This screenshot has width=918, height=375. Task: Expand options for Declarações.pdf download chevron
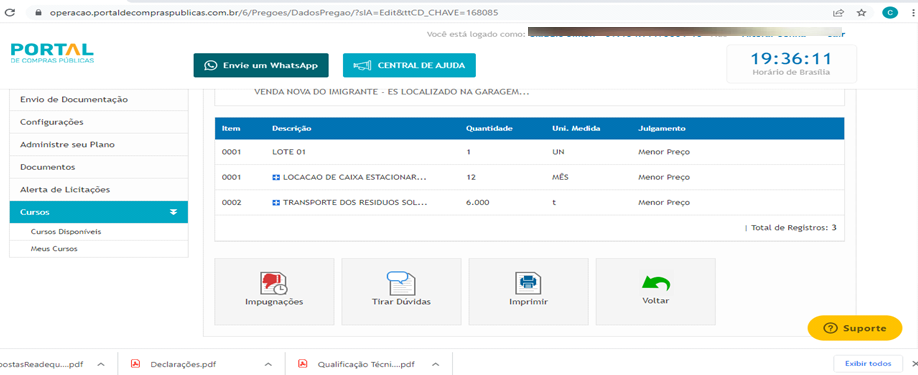coord(268,364)
